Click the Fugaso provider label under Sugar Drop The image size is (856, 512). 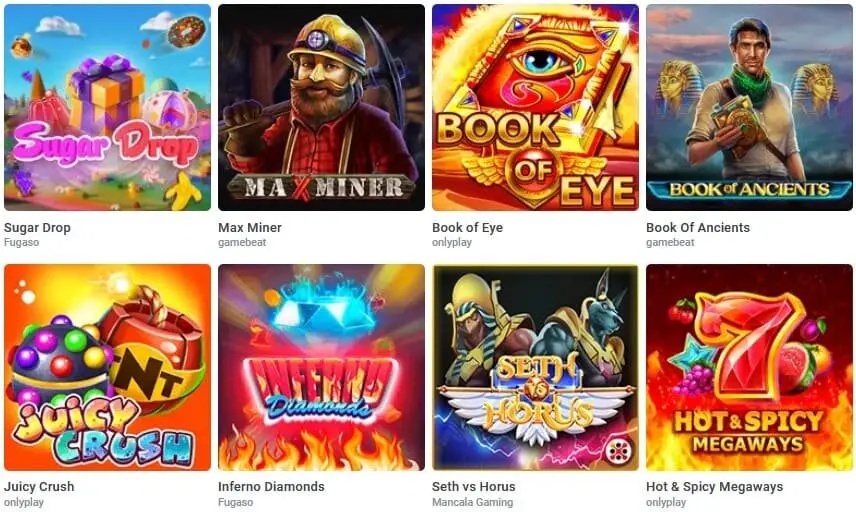(x=21, y=242)
